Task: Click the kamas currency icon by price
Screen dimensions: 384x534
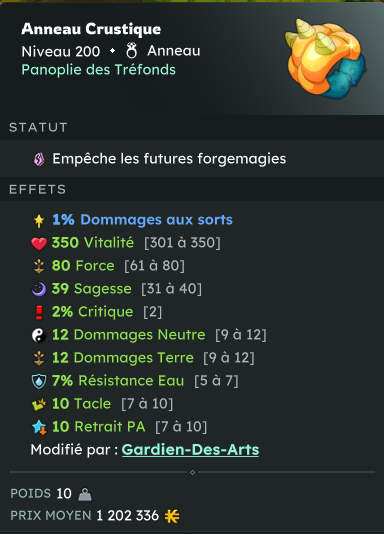Action: pos(172,516)
